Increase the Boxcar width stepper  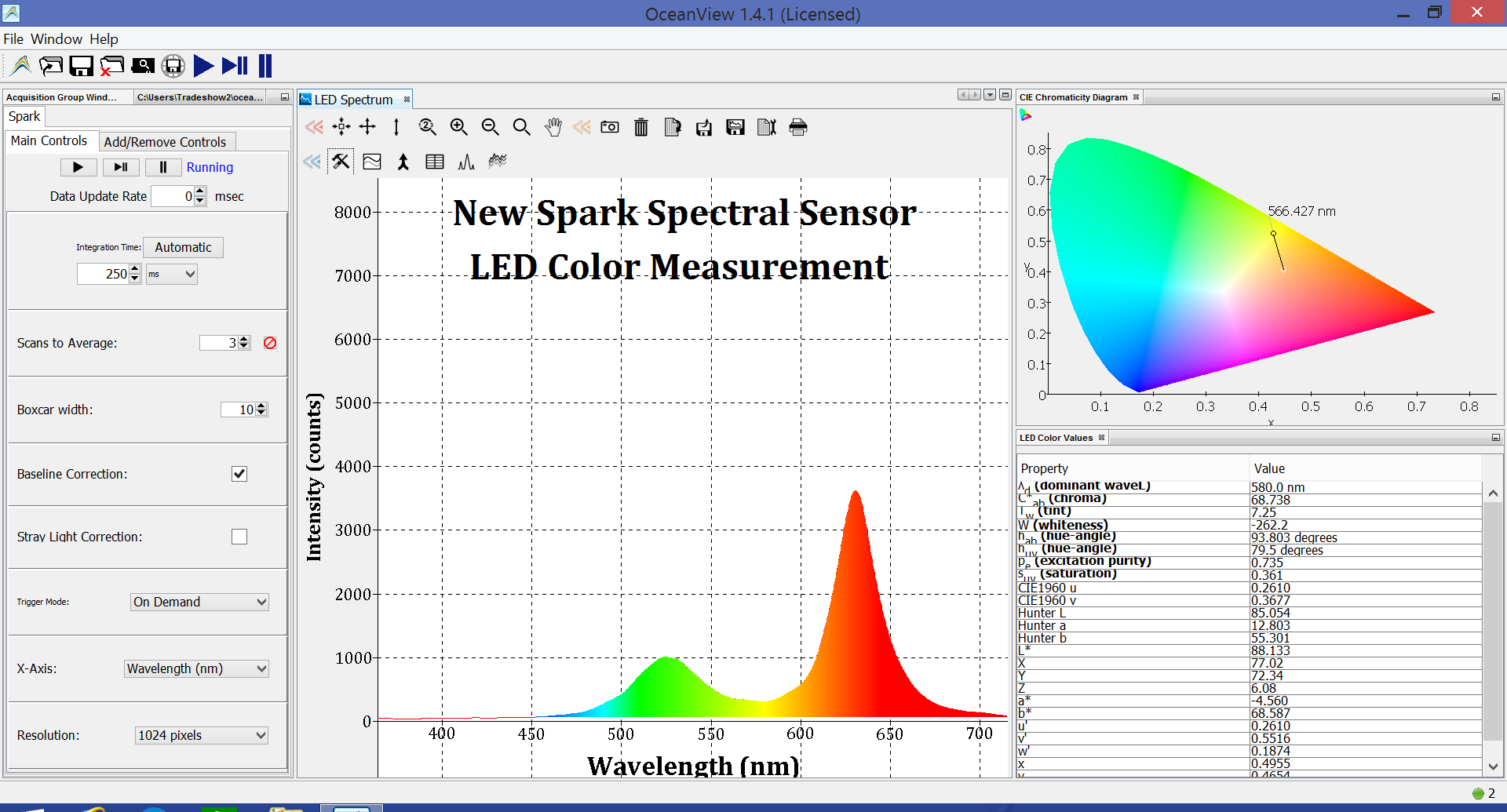tap(262, 406)
